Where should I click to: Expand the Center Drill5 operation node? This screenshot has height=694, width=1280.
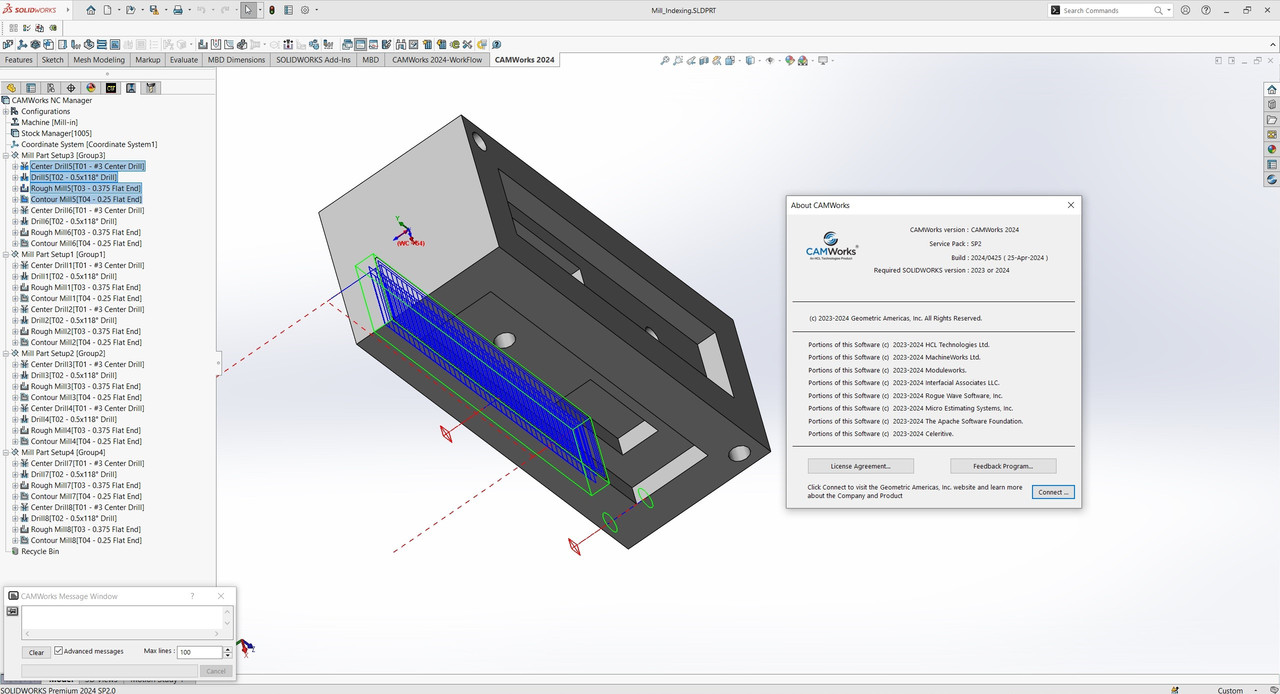point(14,166)
